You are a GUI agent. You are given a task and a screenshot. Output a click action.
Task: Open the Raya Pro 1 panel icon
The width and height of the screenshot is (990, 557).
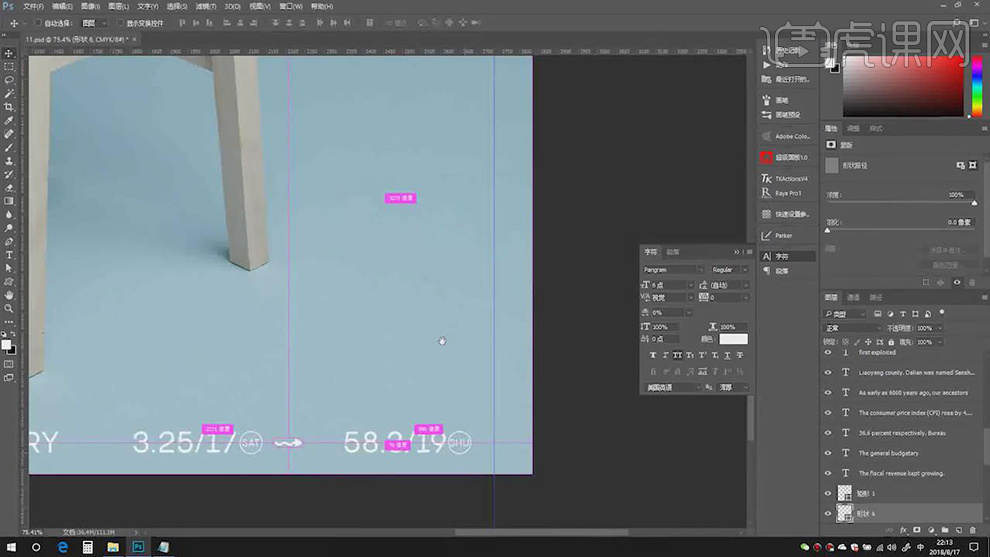pyautogui.click(x=766, y=193)
